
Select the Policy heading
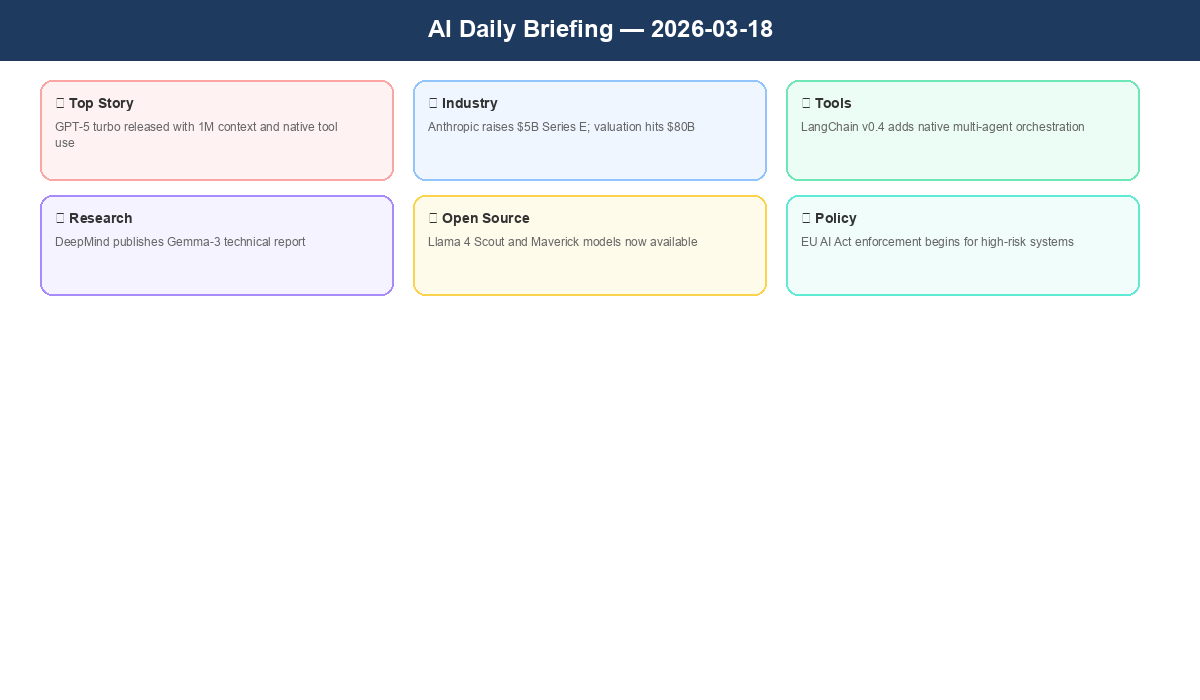pos(836,218)
